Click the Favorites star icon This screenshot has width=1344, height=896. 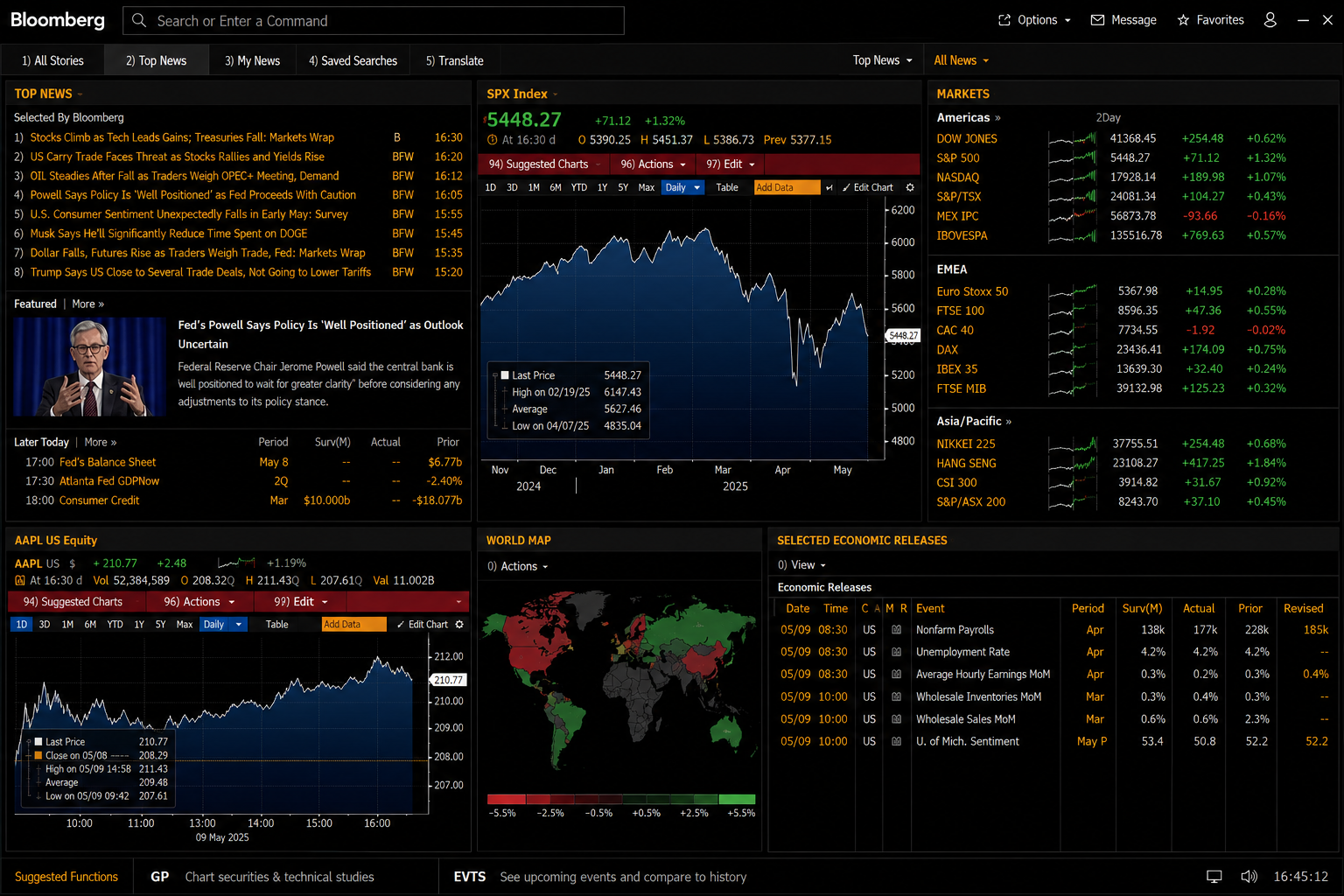[x=1183, y=20]
